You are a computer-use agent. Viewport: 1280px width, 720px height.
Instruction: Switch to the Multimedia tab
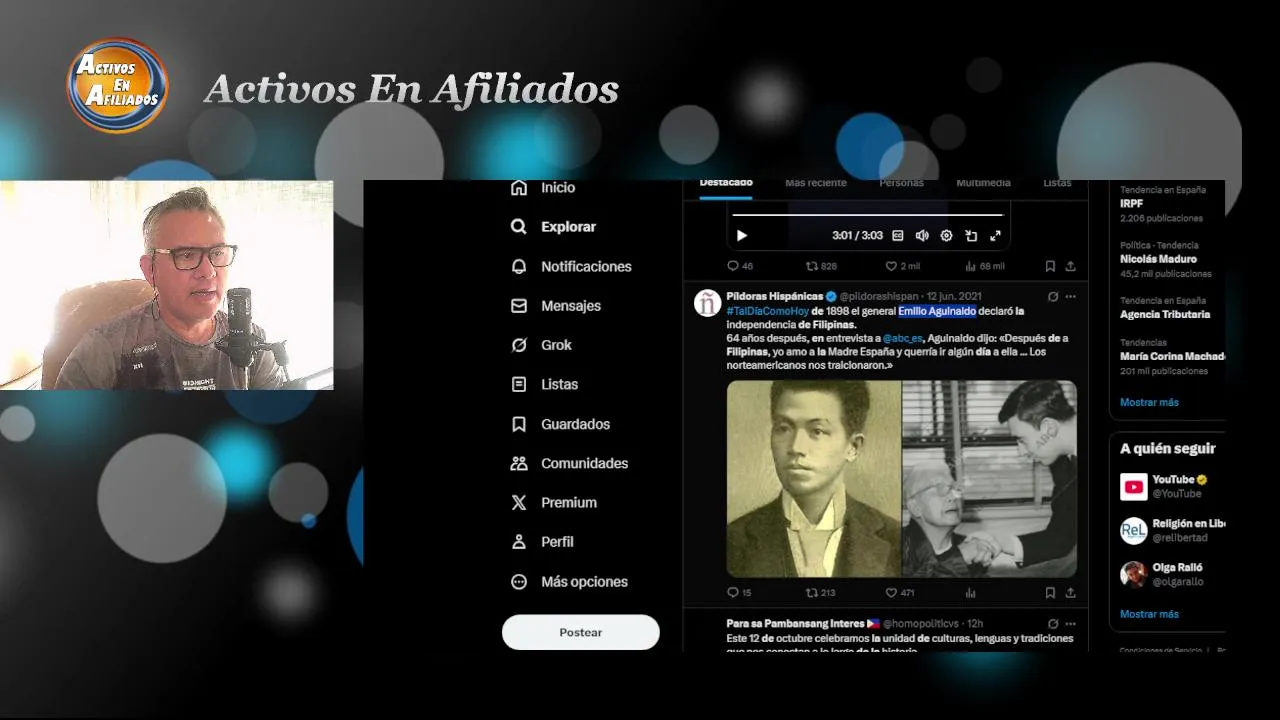(x=983, y=184)
